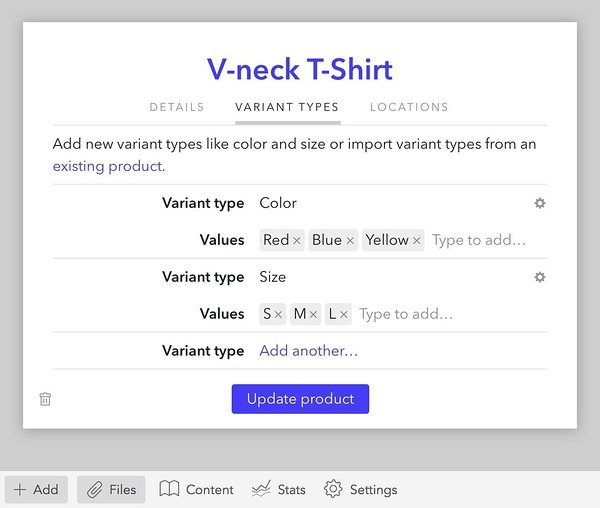Click Add another variant type link

[309, 351]
